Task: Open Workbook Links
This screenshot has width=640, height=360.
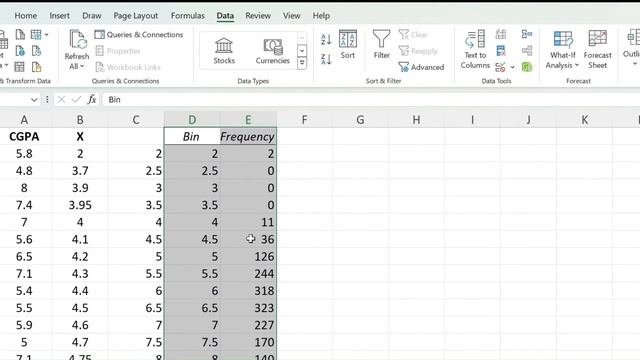Action: (x=128, y=67)
